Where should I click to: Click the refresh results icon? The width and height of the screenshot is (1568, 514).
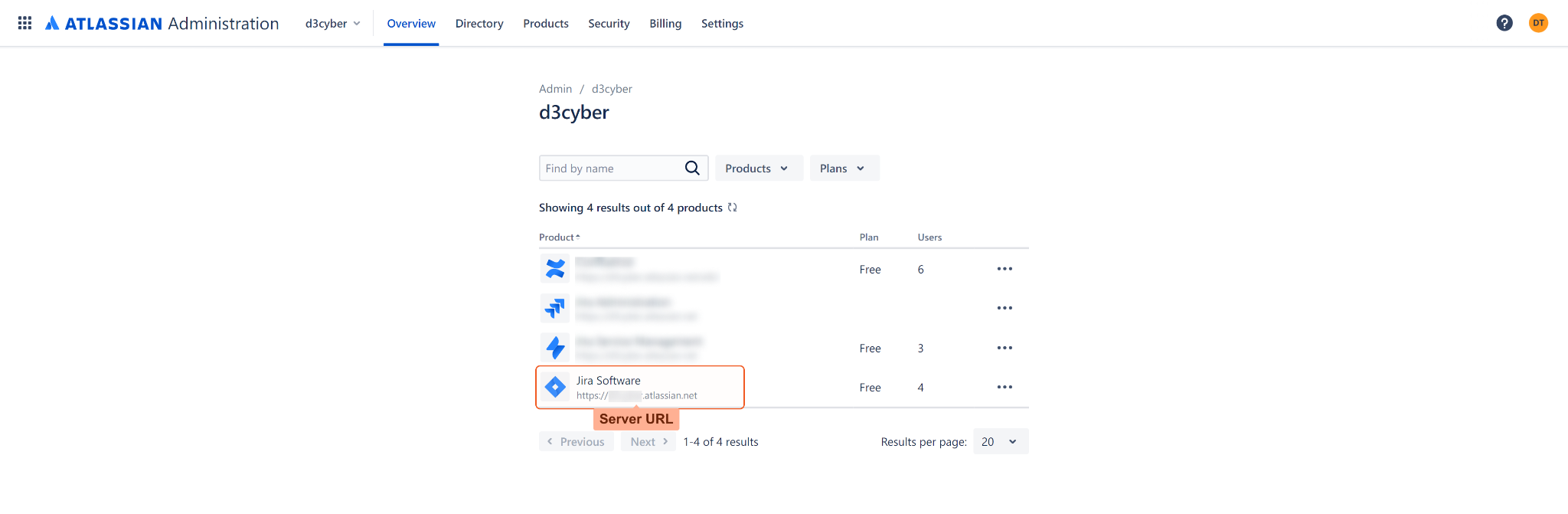coord(732,208)
